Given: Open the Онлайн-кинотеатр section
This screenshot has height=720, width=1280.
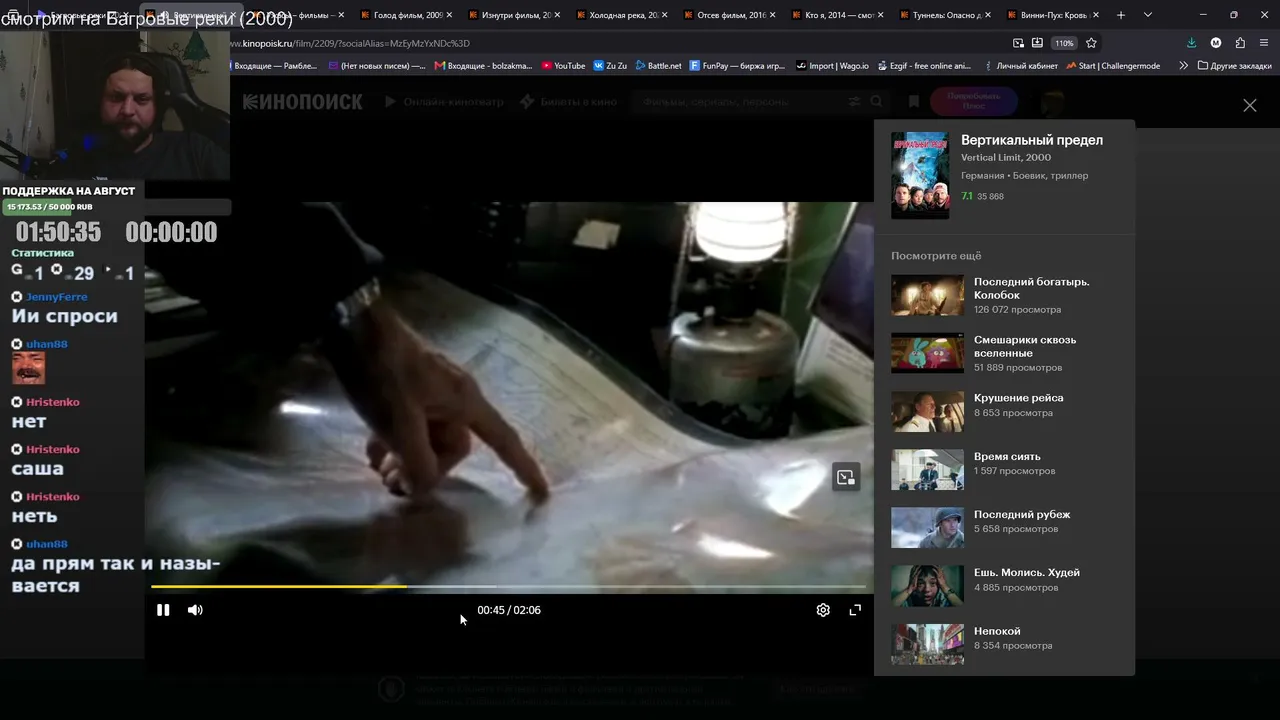Looking at the screenshot, I should tap(444, 101).
